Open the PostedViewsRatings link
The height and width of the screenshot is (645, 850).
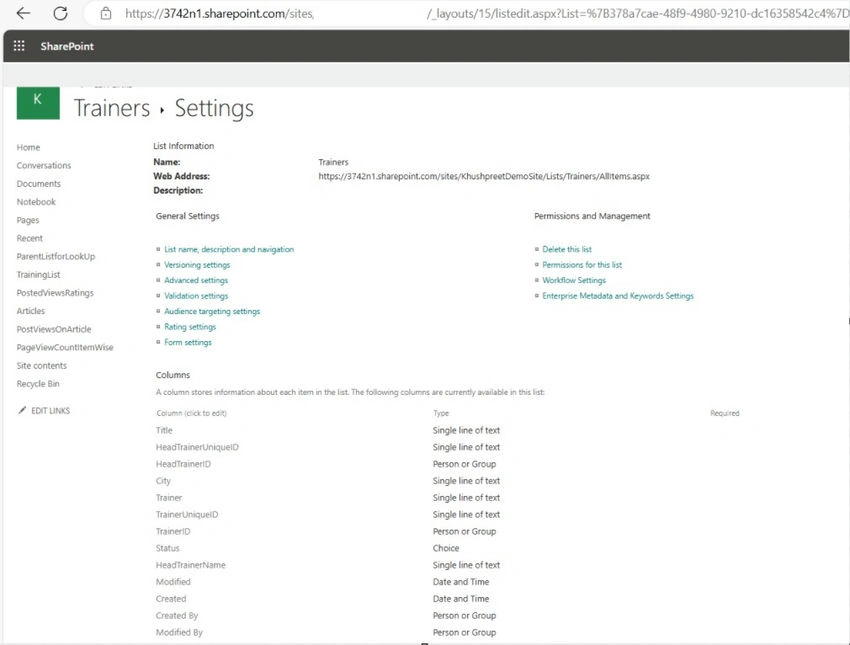(x=55, y=293)
